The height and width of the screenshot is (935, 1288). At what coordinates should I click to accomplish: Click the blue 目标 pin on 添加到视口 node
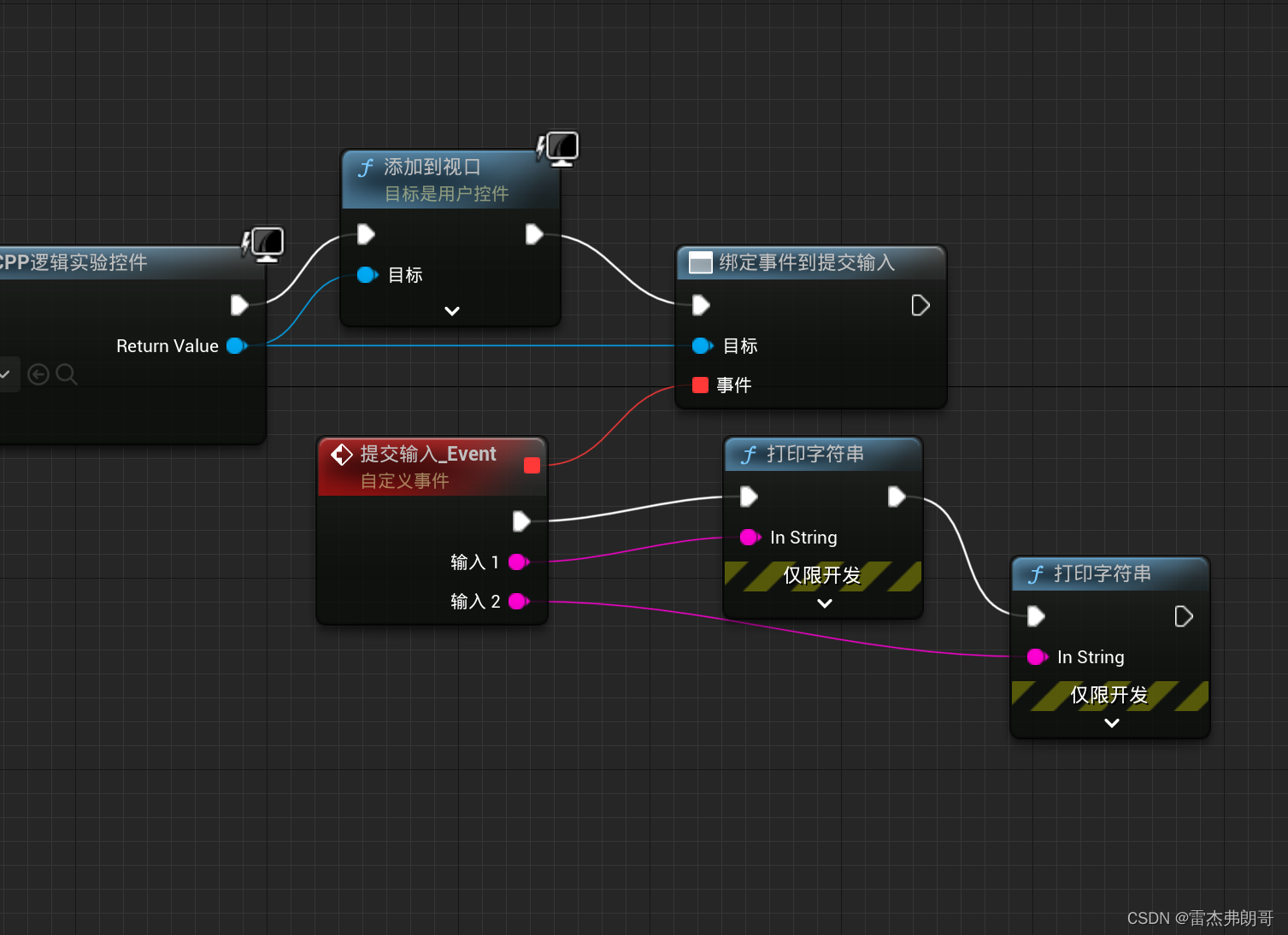(368, 275)
